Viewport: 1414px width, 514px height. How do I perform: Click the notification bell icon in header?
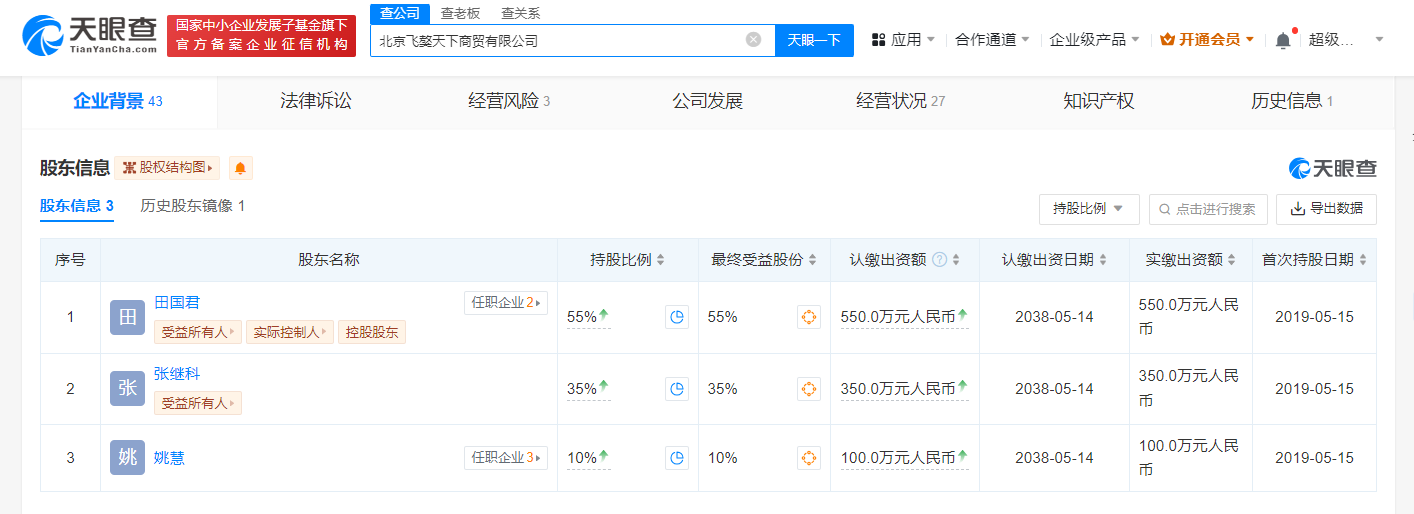[1283, 40]
